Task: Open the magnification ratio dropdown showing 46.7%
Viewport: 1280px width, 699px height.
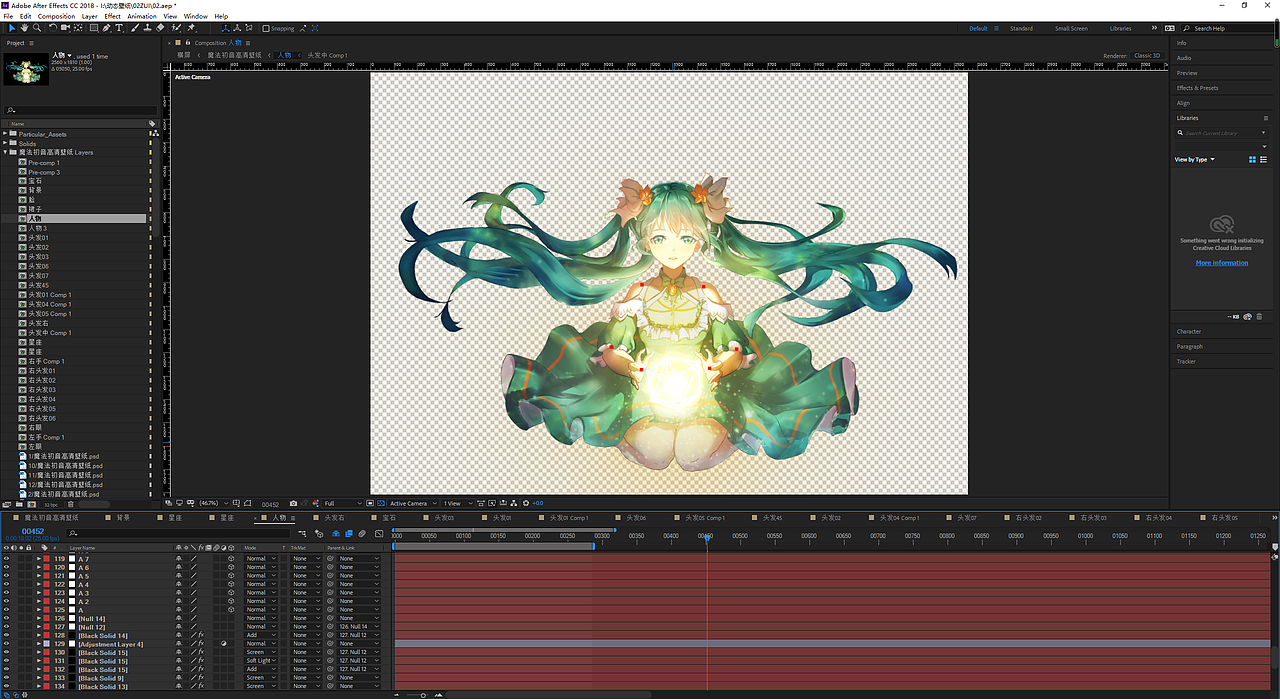Action: click(212, 503)
